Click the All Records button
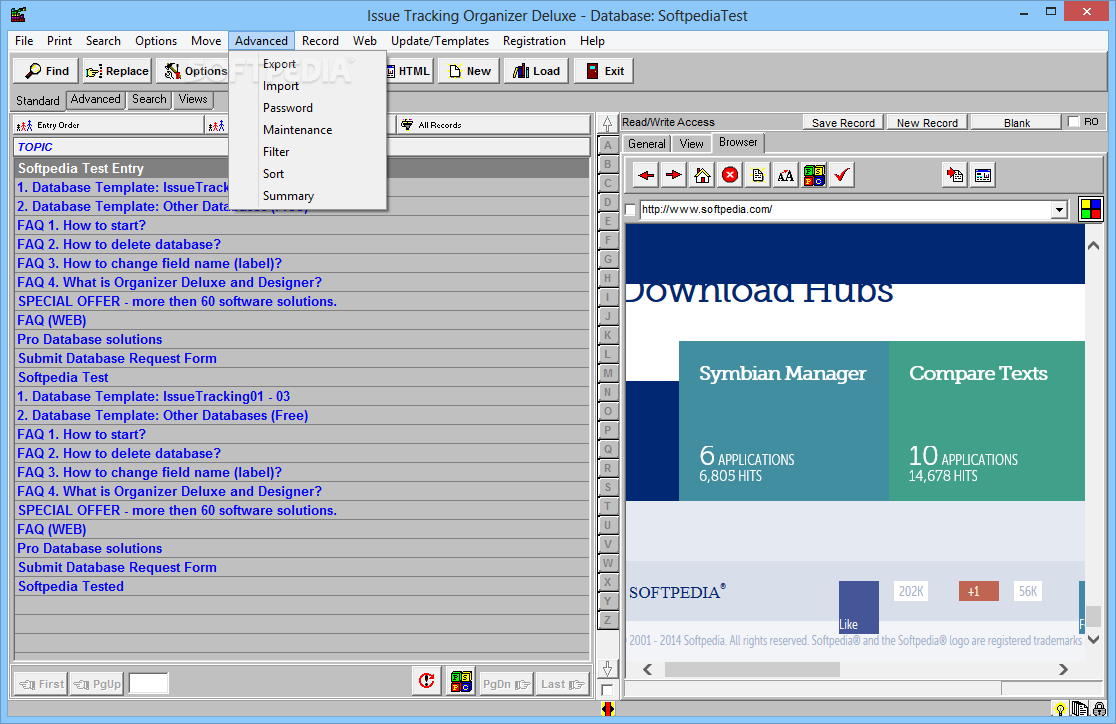 [493, 125]
